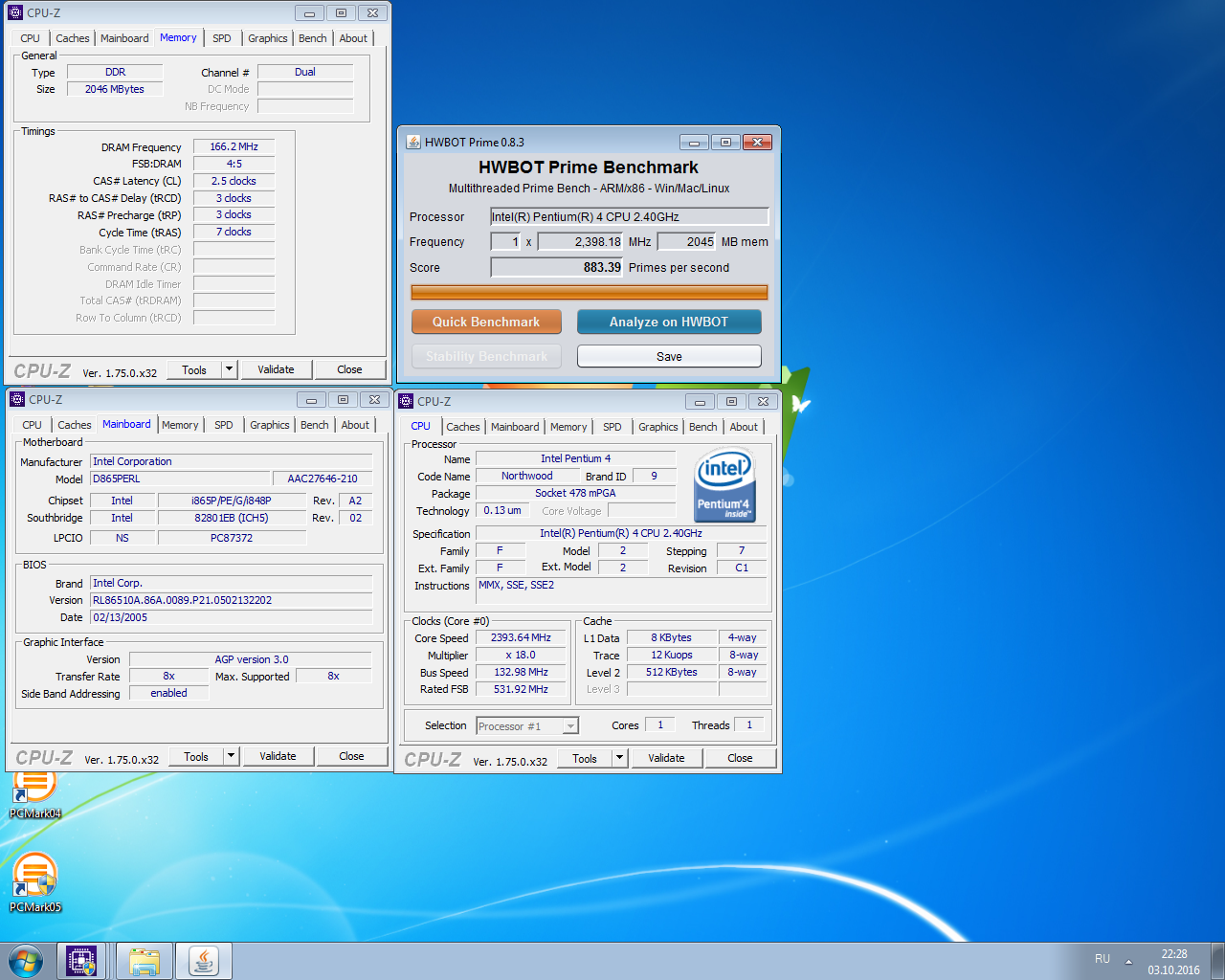Click Rated FSB value 531.92 MHz
1225x980 pixels.
click(521, 689)
